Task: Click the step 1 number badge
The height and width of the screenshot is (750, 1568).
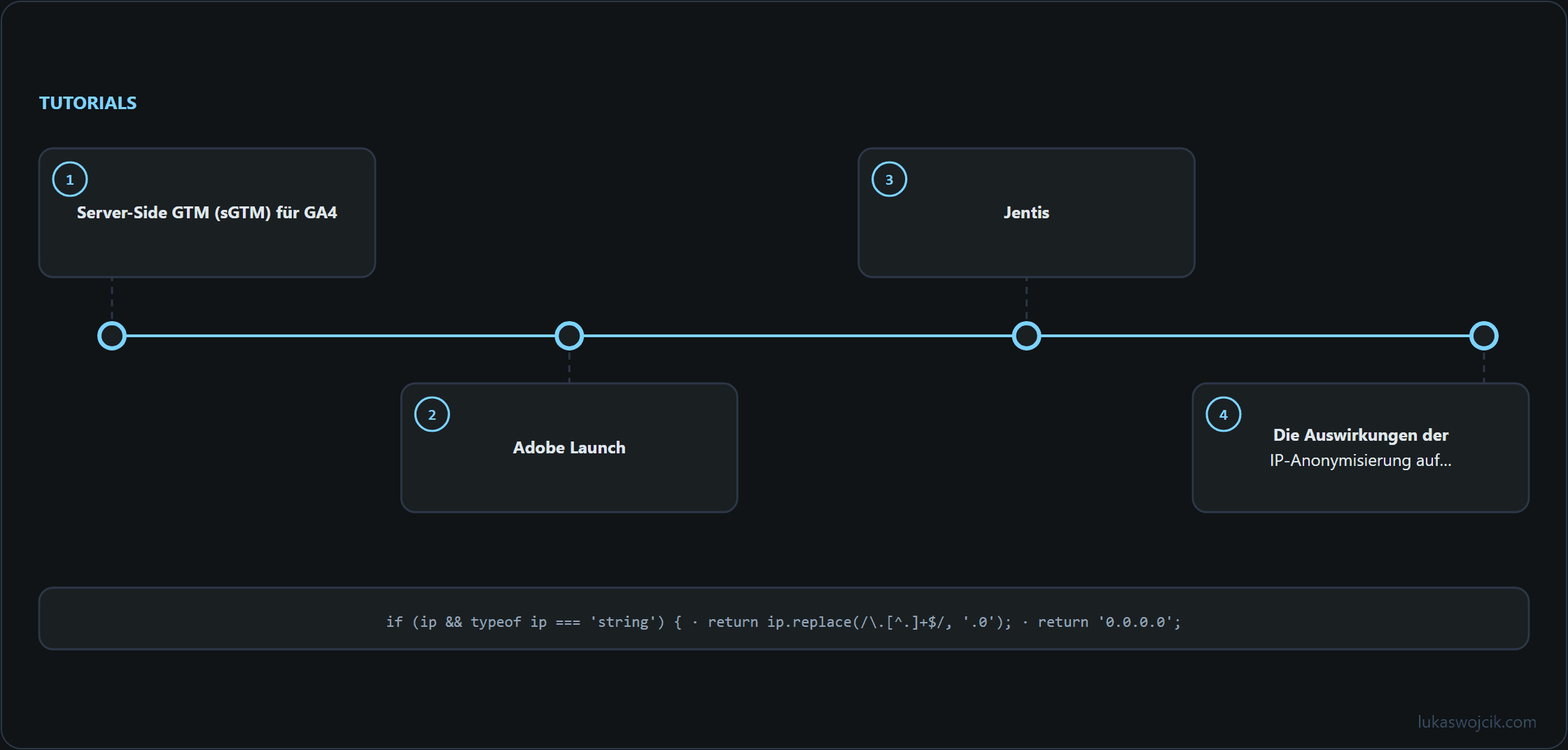Action: (70, 179)
